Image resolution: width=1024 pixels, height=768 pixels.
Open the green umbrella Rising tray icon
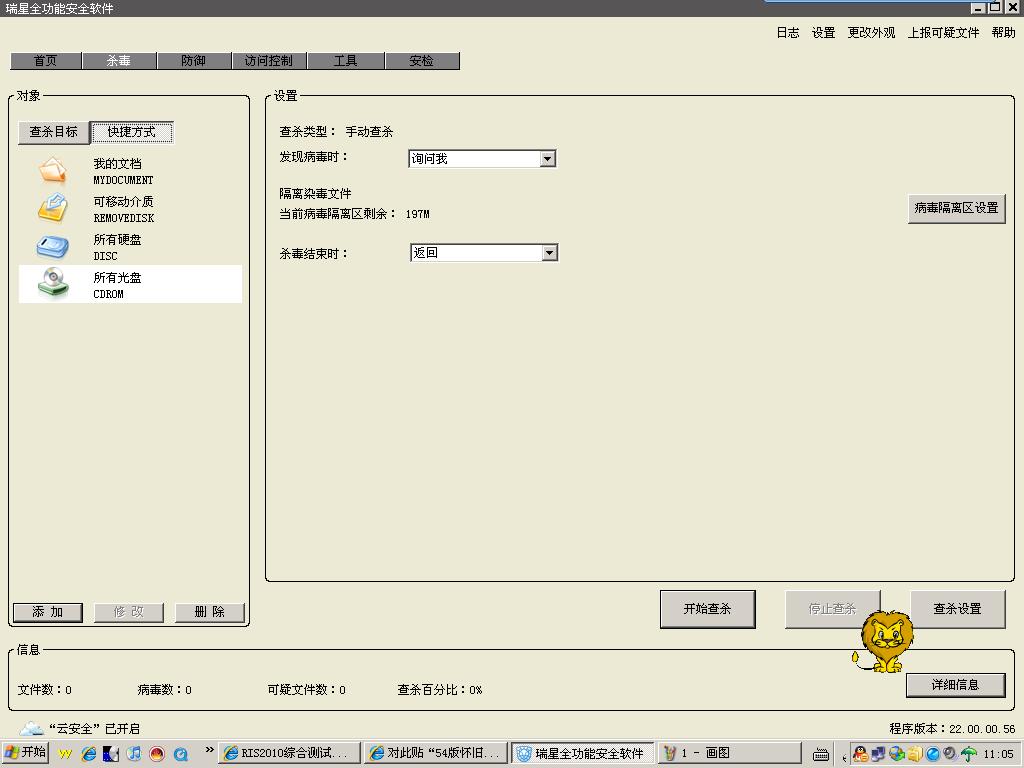click(968, 754)
